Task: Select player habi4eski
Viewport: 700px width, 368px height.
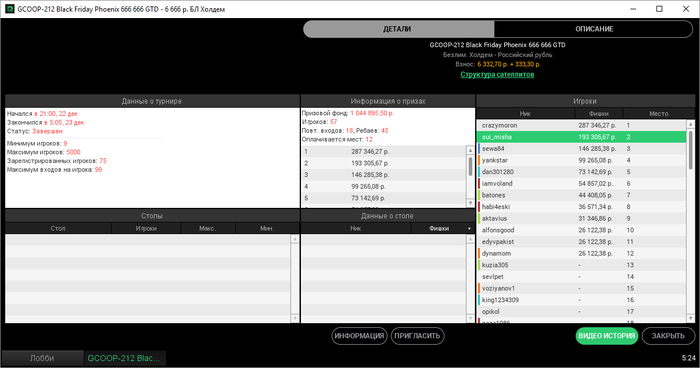Action: pyautogui.click(x=582, y=207)
